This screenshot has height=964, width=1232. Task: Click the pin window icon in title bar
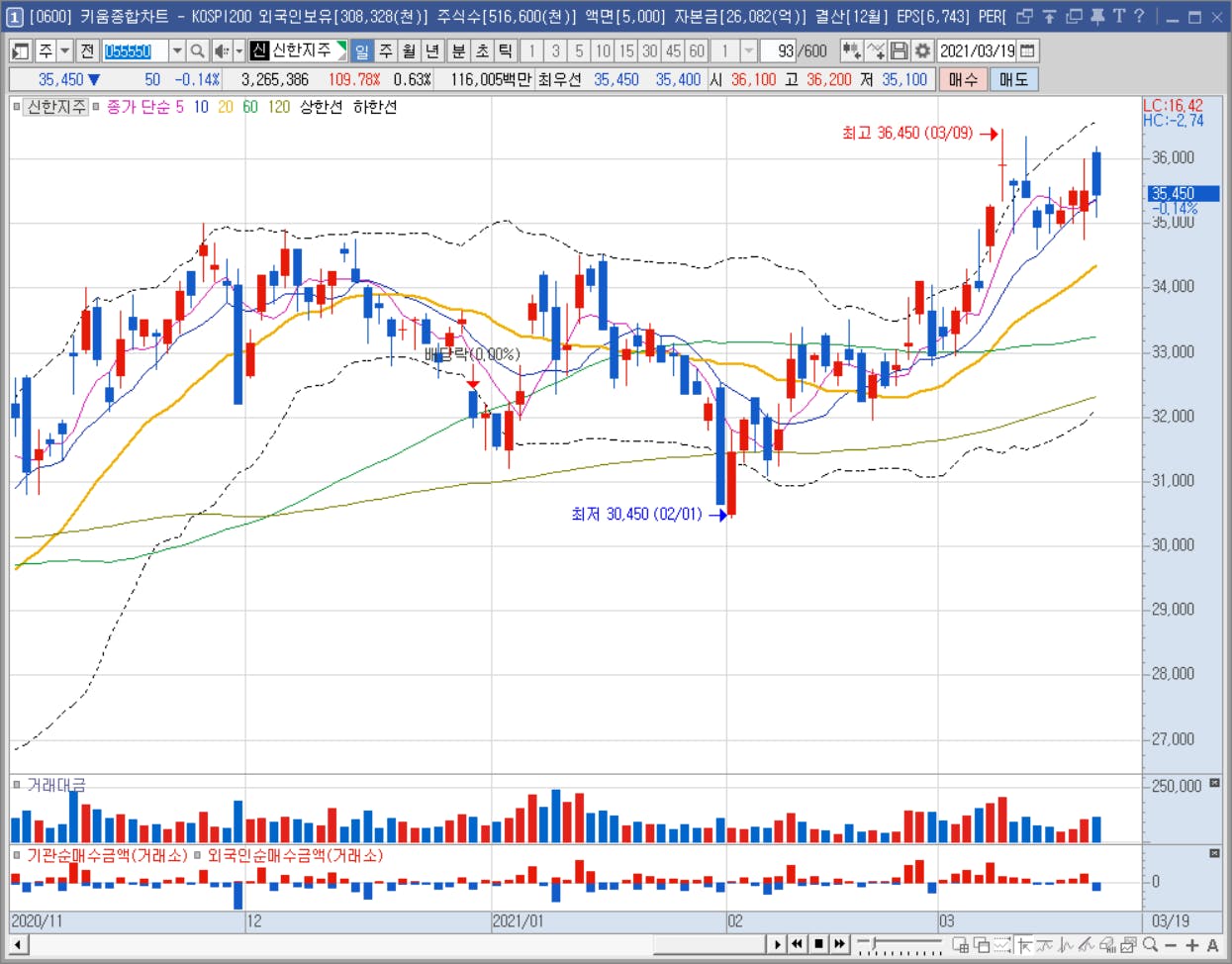pos(1096,16)
